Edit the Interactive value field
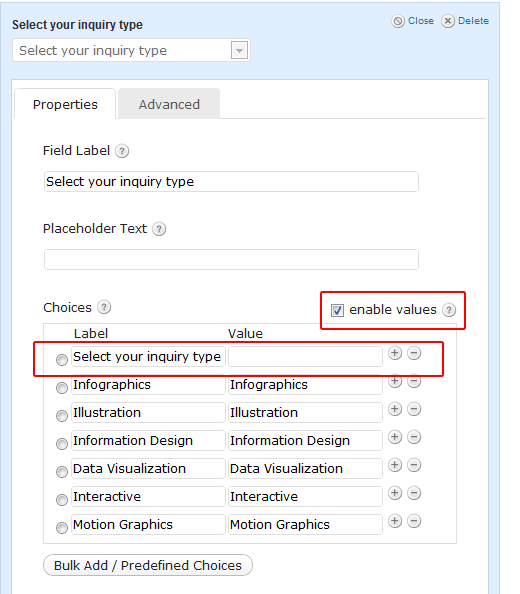 click(x=305, y=497)
